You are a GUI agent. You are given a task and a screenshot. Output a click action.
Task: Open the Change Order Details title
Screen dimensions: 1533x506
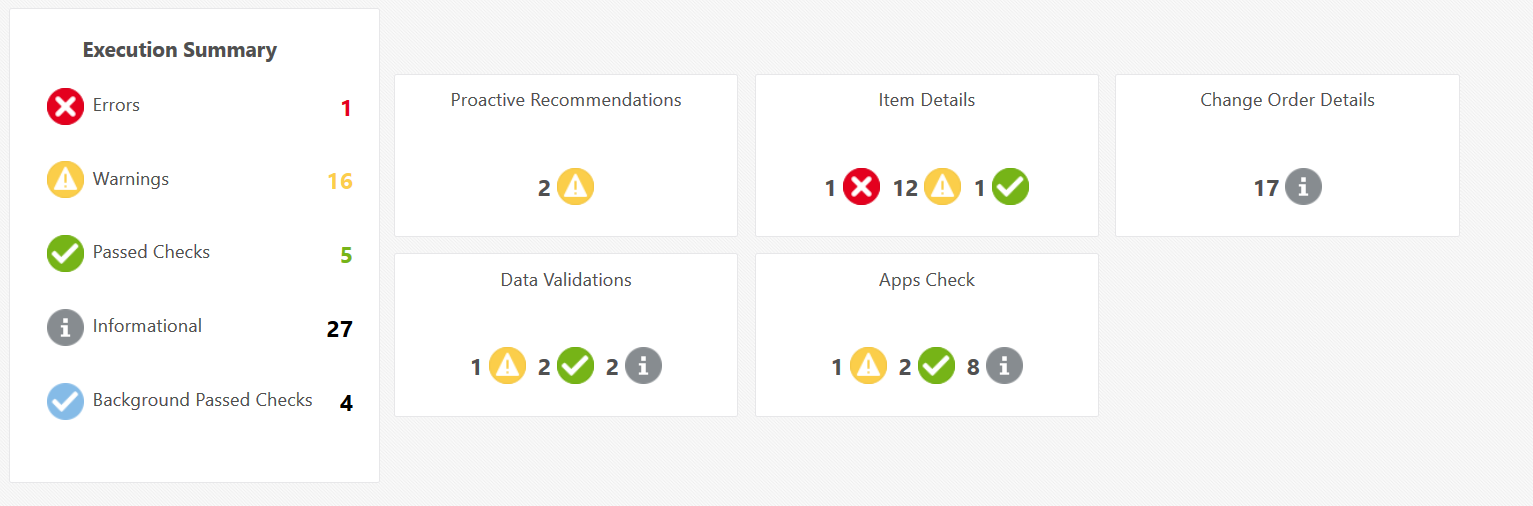click(x=1287, y=100)
